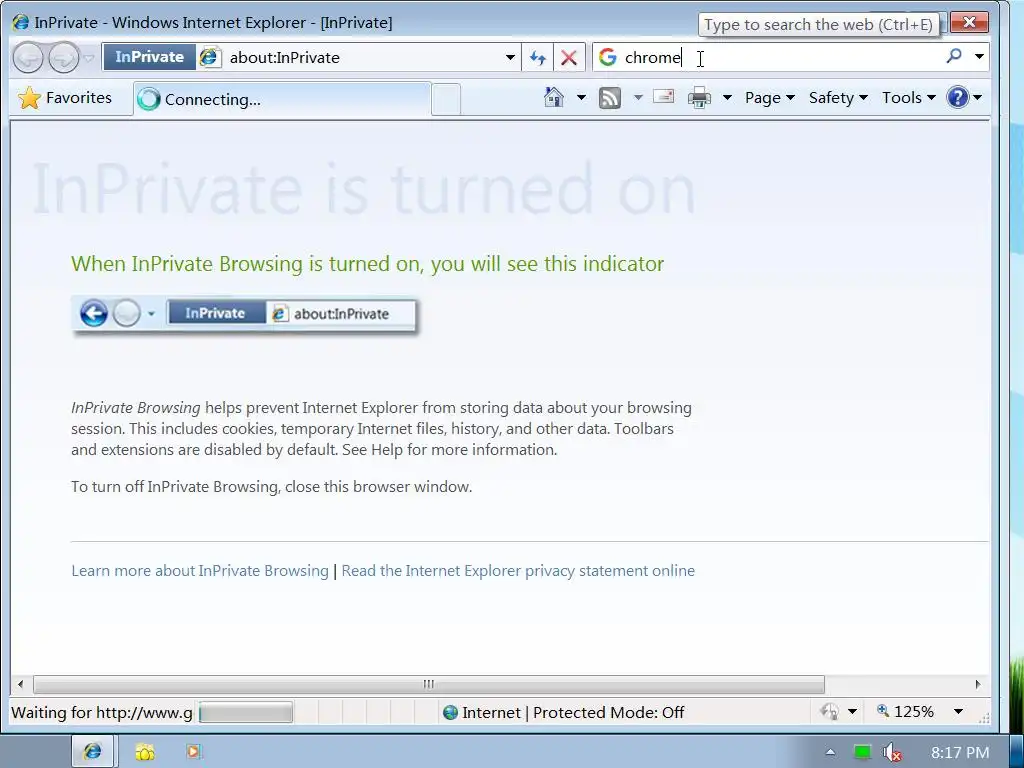Click the Internet Explorer taskbar button
Screen dimensions: 1024x768
click(x=92, y=751)
